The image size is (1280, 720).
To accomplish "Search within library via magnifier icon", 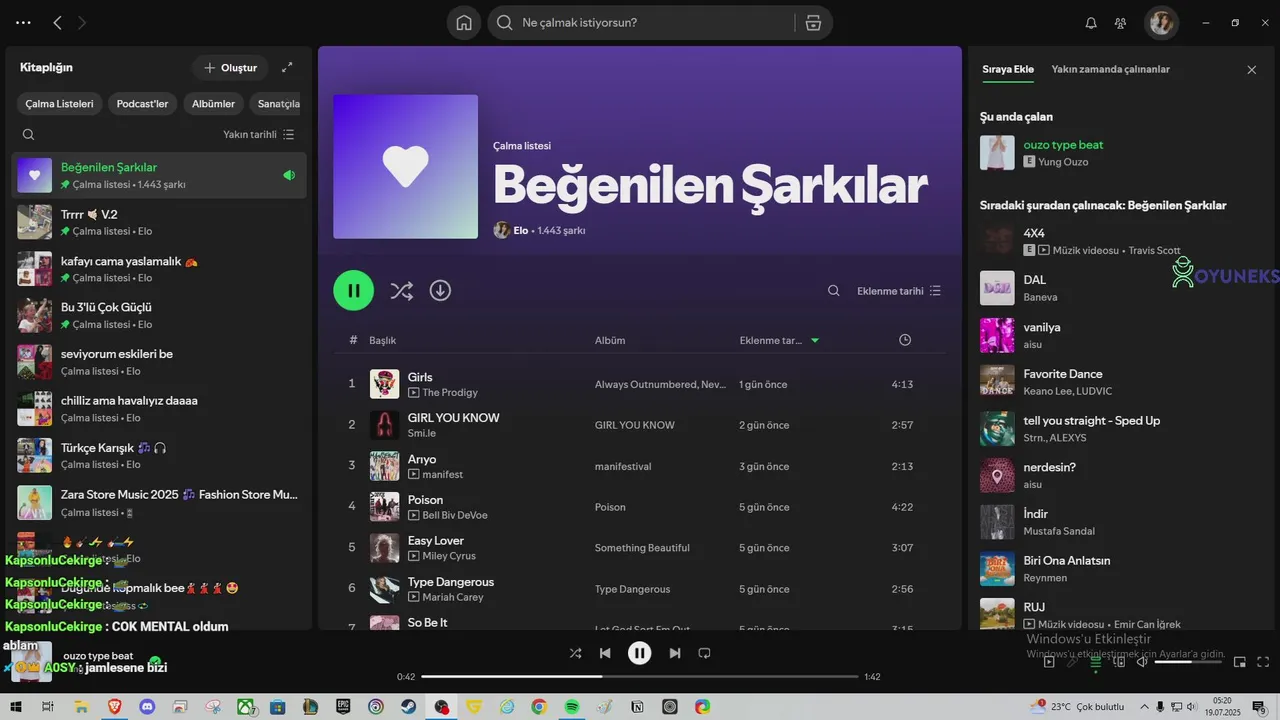I will (x=28, y=134).
